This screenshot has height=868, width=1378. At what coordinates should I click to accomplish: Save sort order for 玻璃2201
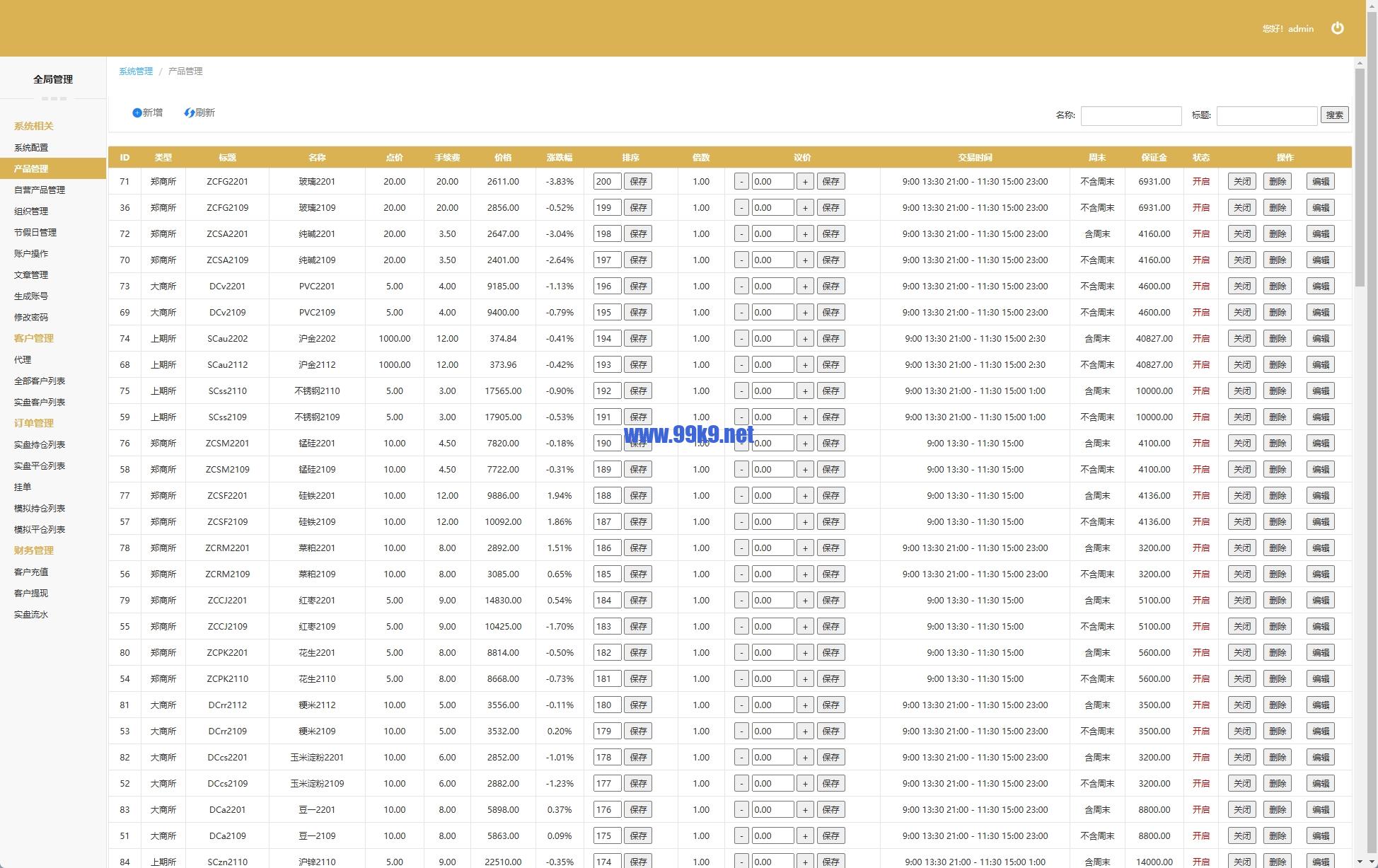pyautogui.click(x=638, y=181)
